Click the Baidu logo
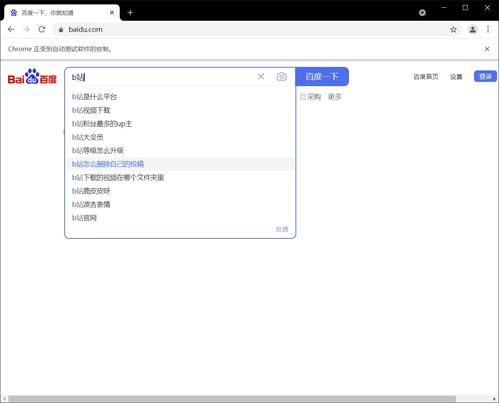This screenshot has height=403, width=499. tap(32, 77)
